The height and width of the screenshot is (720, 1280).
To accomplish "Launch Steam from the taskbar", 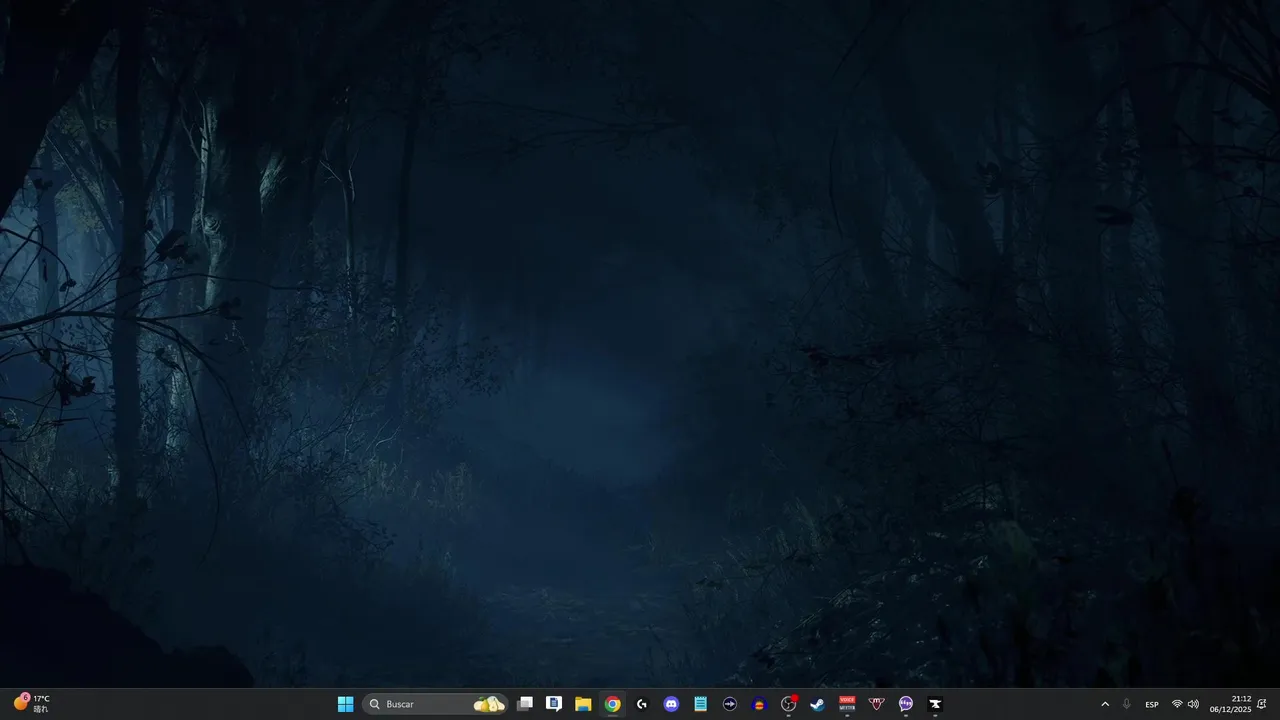I will click(x=818, y=704).
